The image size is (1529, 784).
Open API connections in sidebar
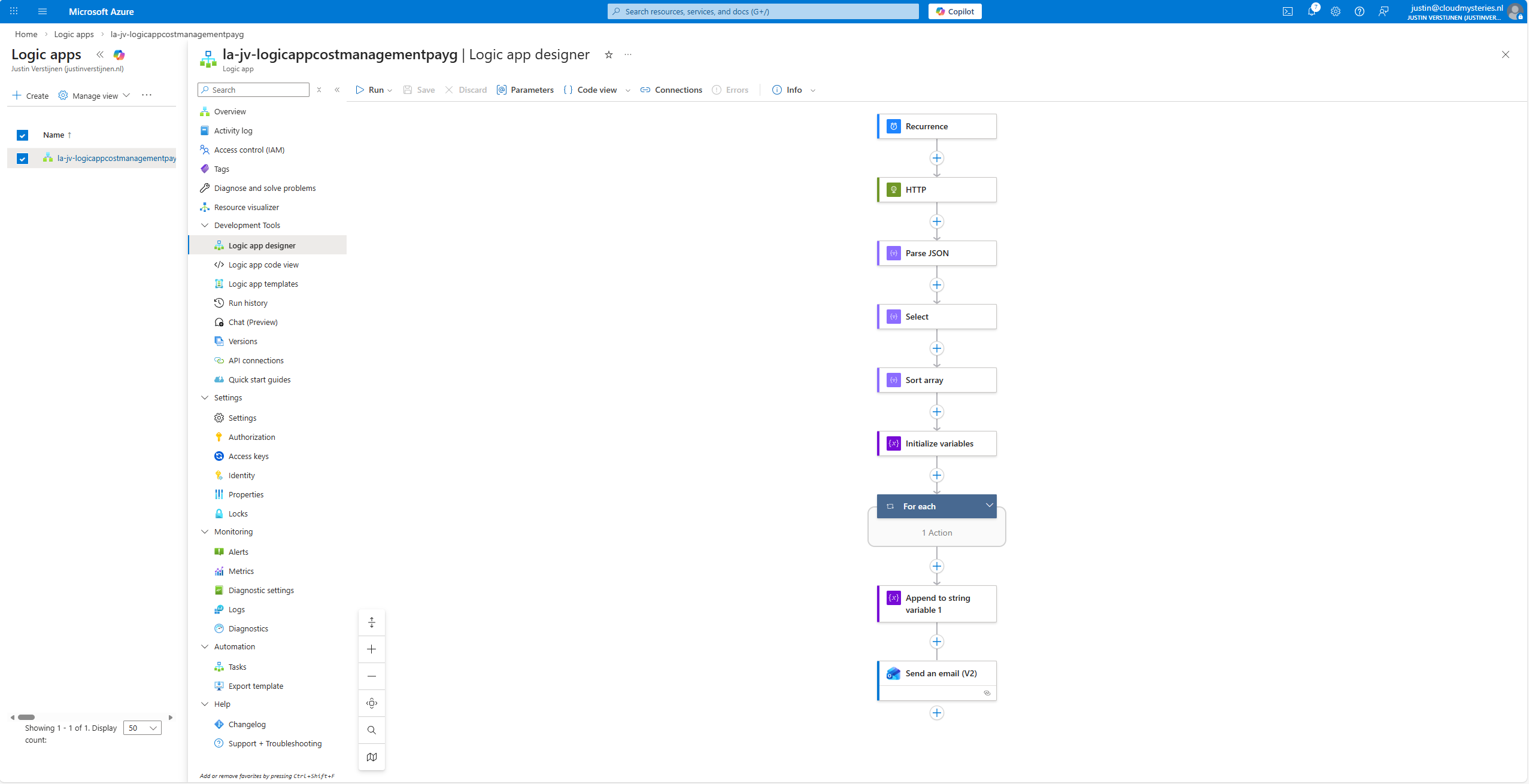256,361
